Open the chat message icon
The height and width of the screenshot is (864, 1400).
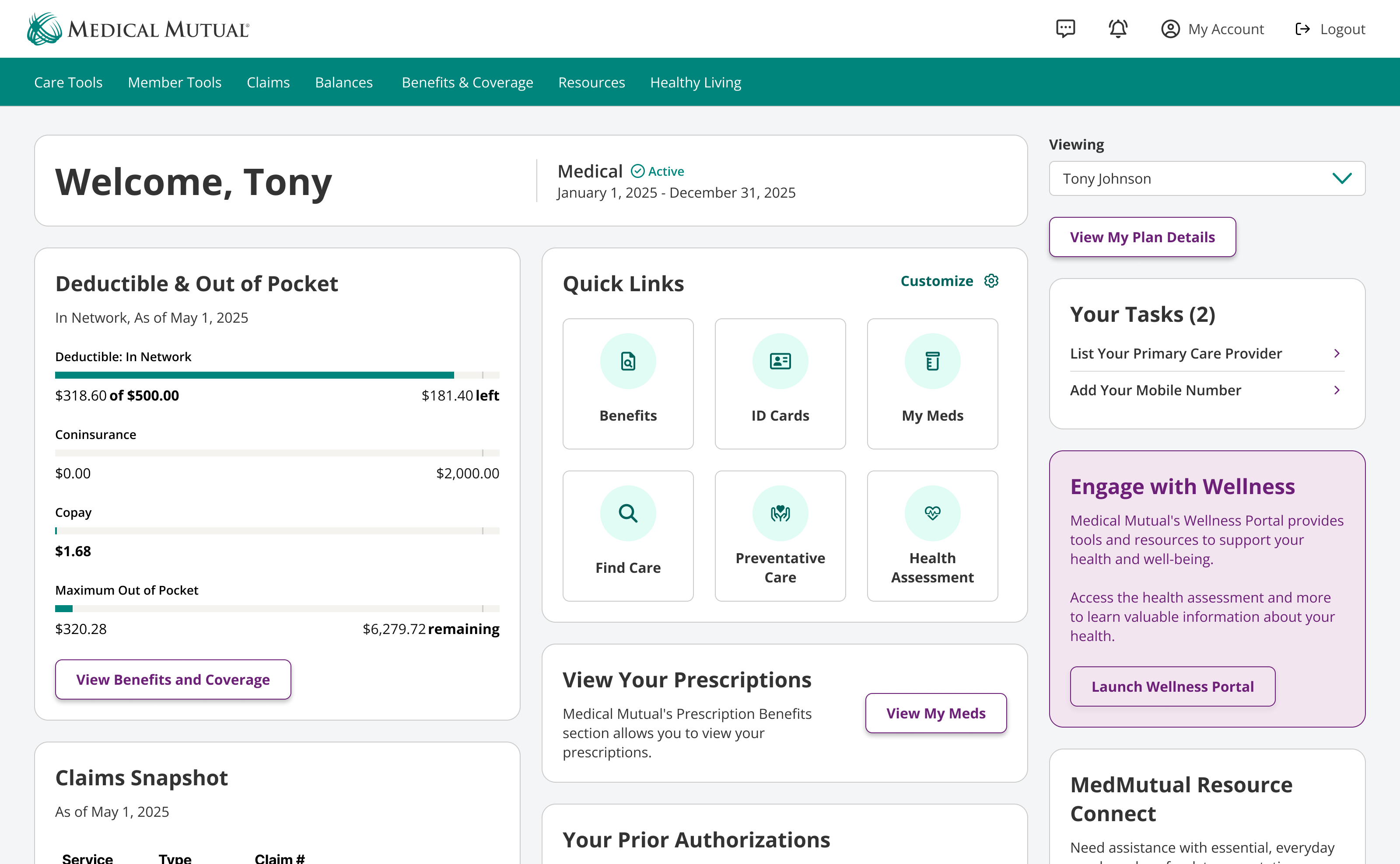click(x=1065, y=28)
